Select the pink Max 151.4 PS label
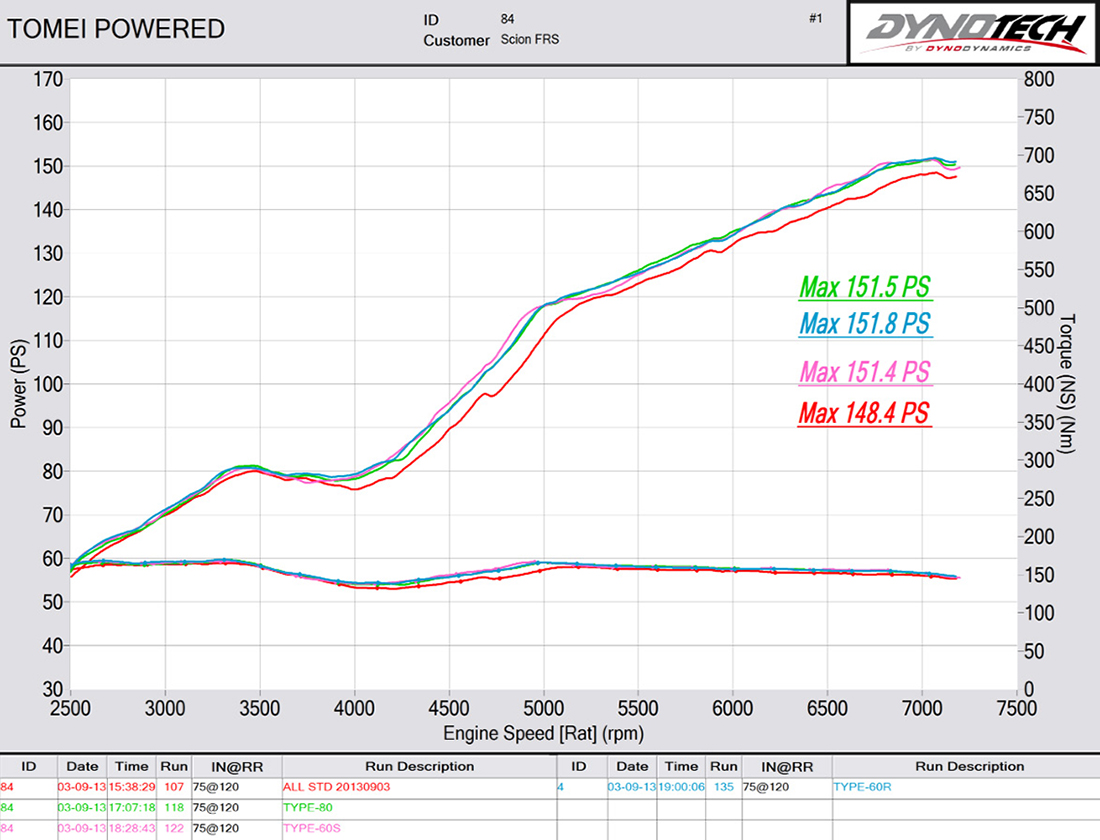This screenshot has width=1100, height=840. [865, 372]
